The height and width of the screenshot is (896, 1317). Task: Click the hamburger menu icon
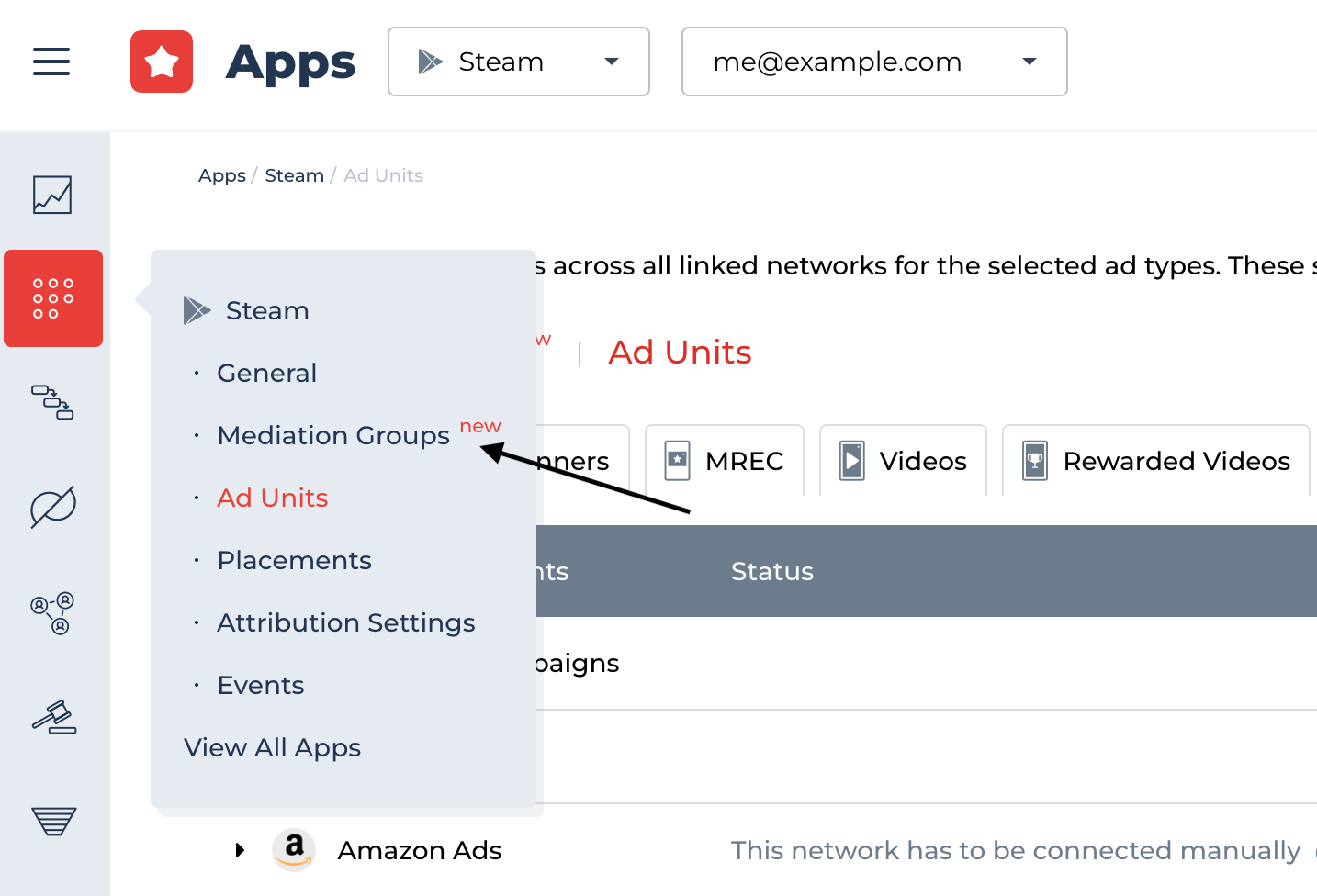51,62
